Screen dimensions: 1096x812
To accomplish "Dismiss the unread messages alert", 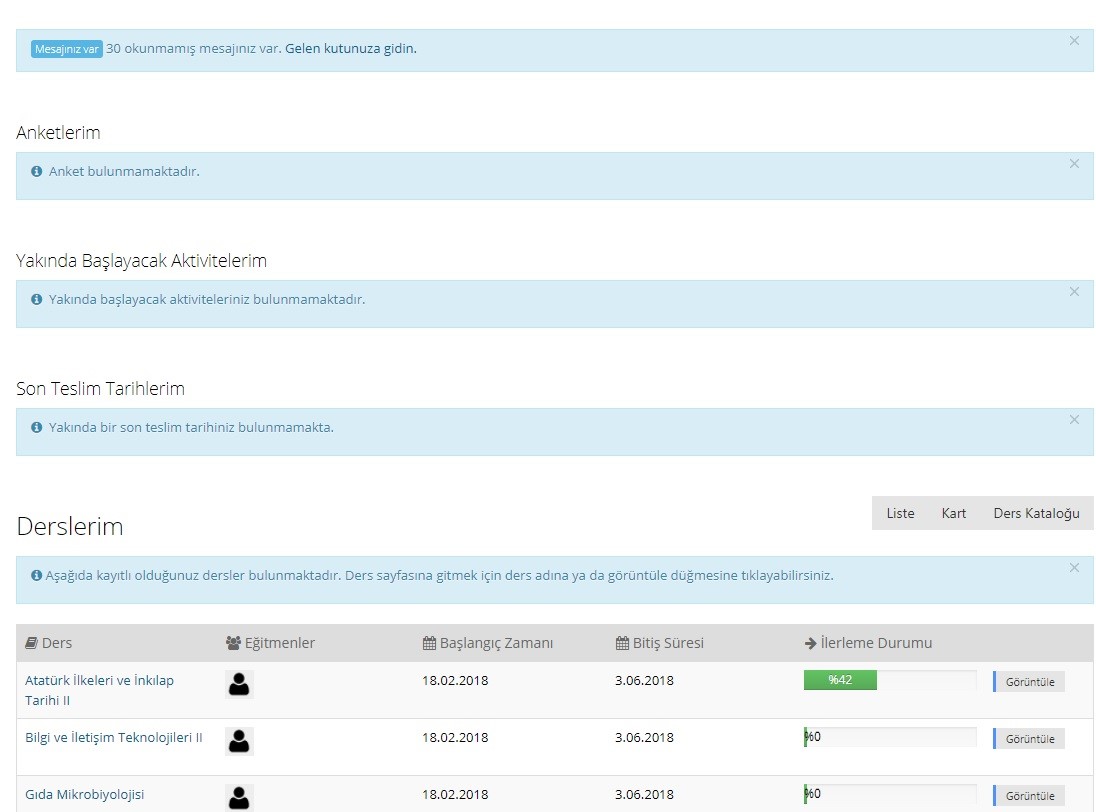I will pyautogui.click(x=1074, y=41).
